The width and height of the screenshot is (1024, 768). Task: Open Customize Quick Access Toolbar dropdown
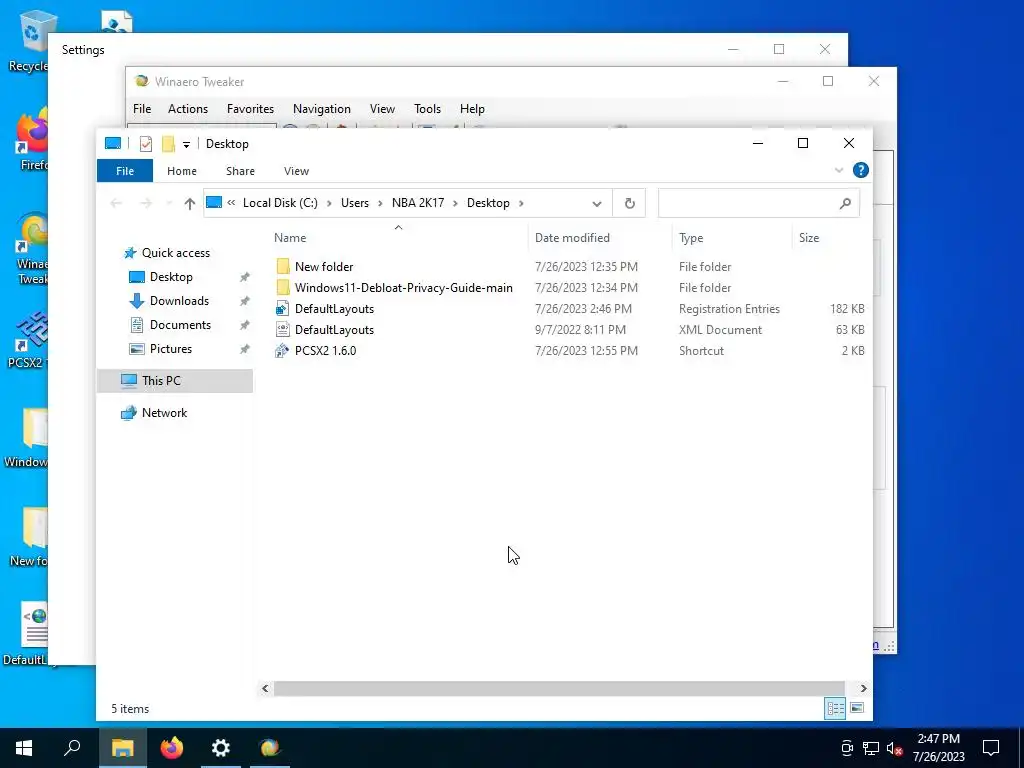186,144
